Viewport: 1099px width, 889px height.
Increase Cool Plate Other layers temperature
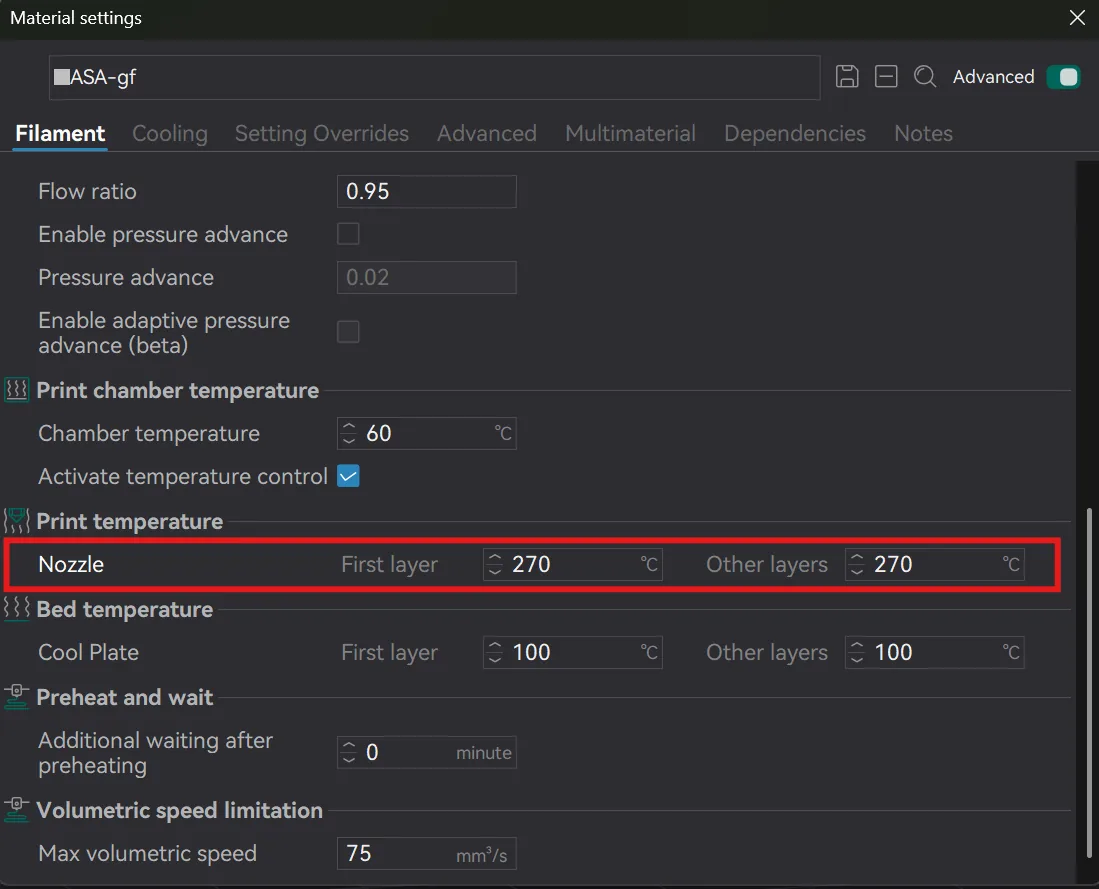tap(856, 646)
